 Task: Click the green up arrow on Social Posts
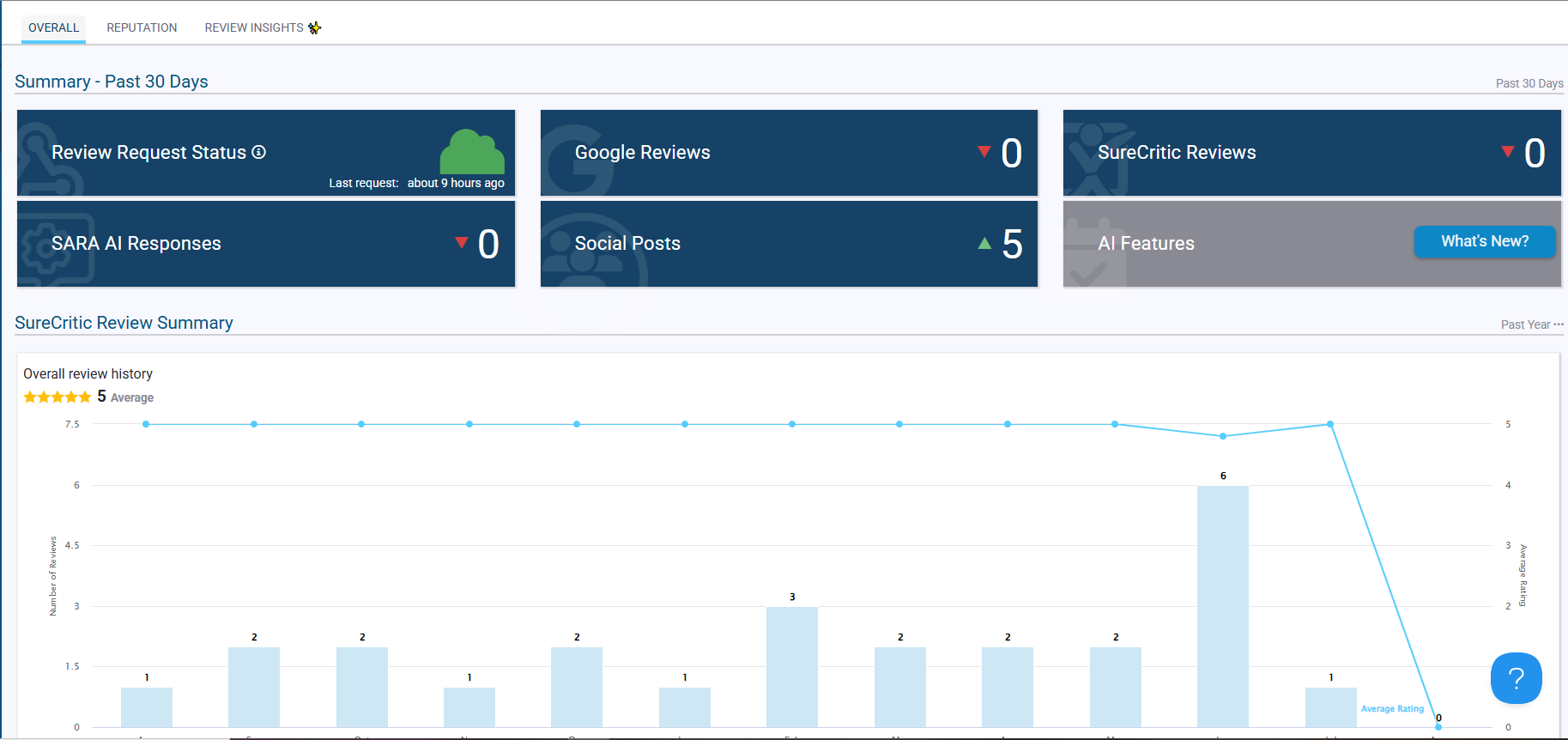click(x=984, y=244)
